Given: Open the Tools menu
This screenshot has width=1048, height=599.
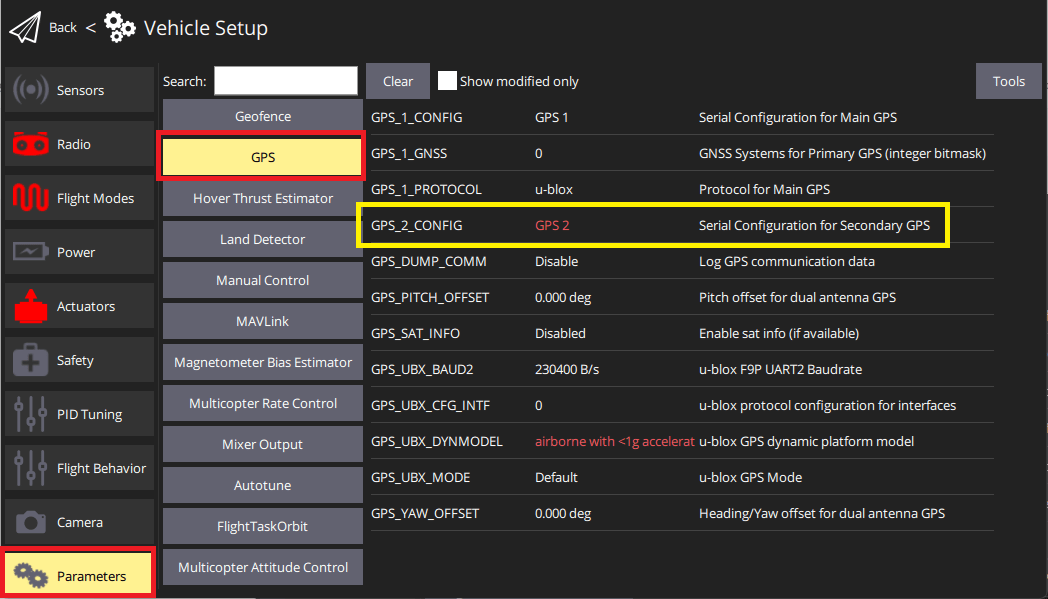Looking at the screenshot, I should [x=1008, y=81].
